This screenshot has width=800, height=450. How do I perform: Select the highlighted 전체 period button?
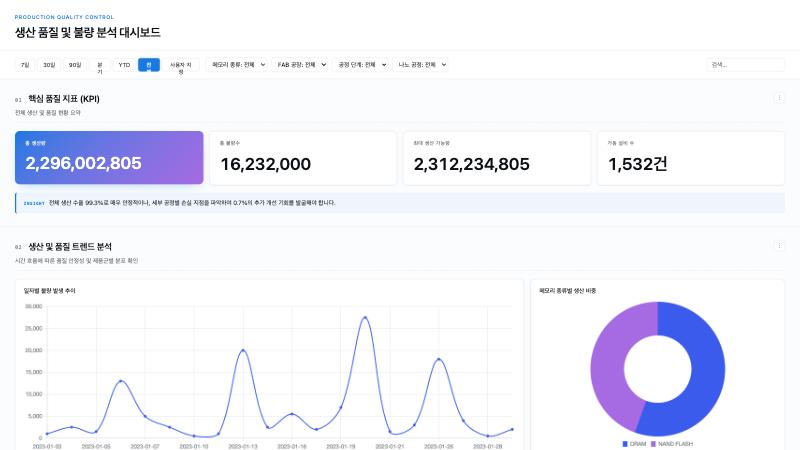click(x=149, y=65)
